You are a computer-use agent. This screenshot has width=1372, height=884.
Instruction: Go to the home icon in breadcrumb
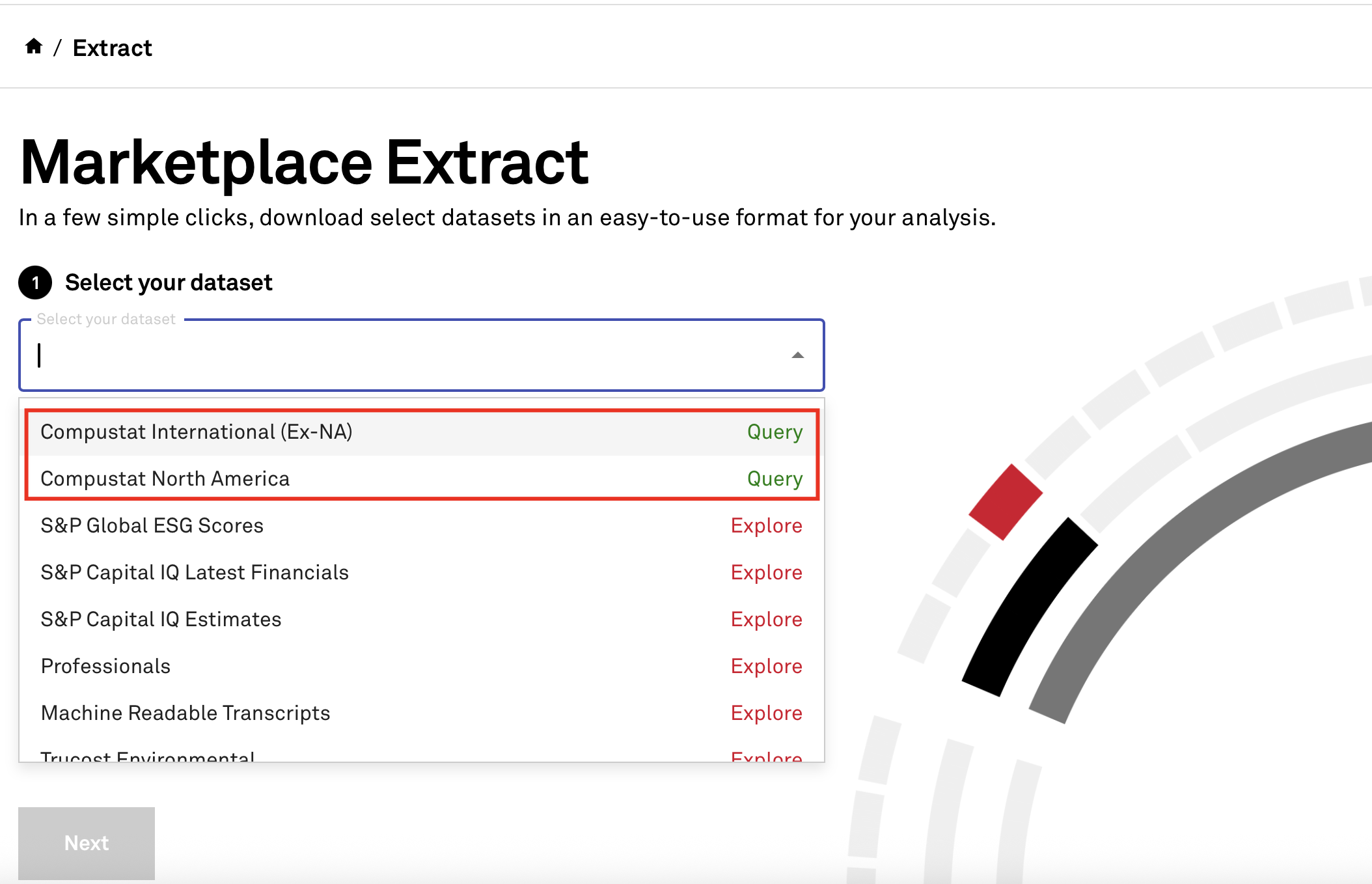[x=34, y=47]
